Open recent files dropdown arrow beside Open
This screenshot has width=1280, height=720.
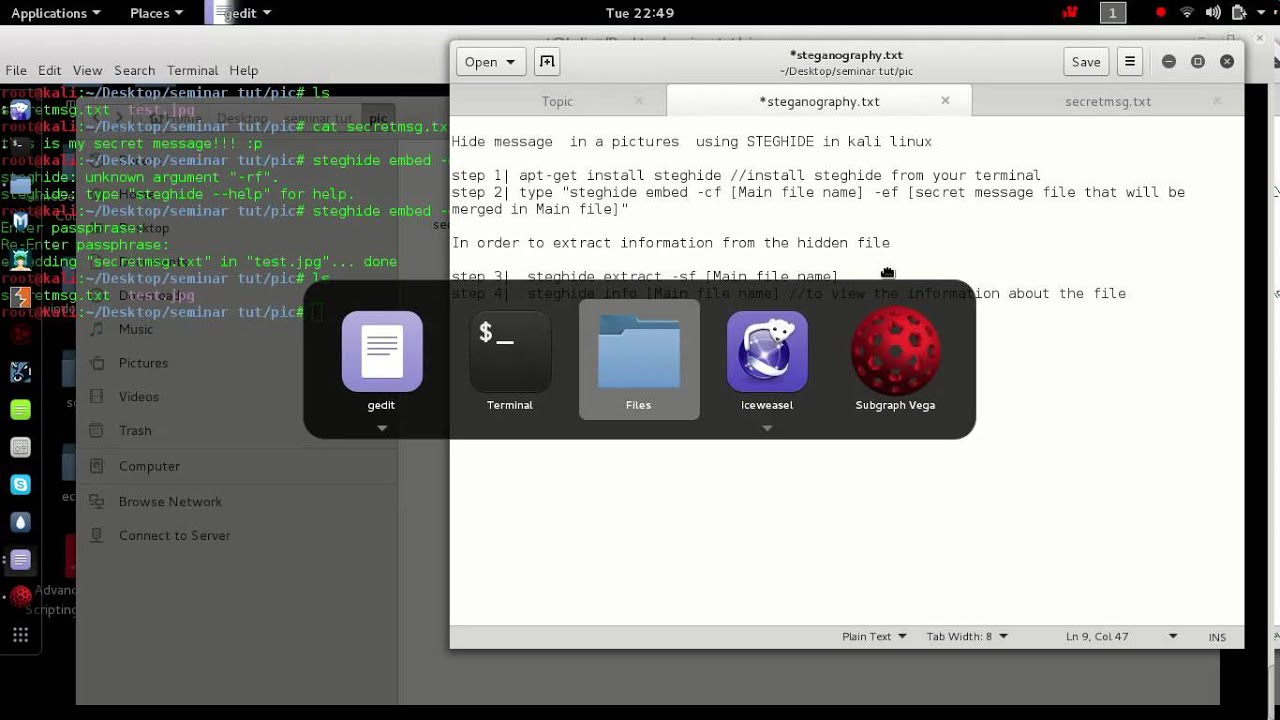(x=511, y=62)
